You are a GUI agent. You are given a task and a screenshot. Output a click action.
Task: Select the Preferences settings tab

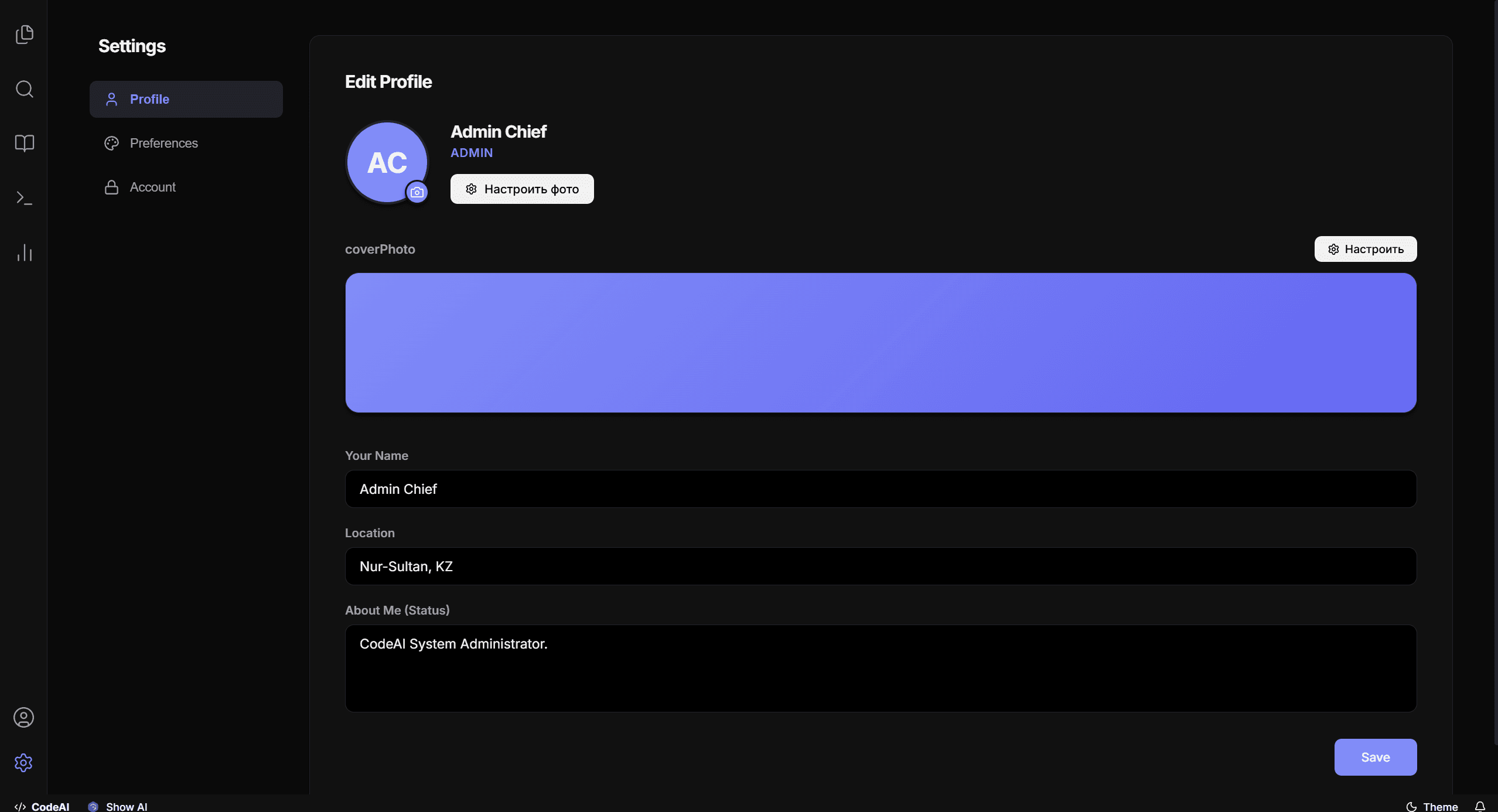[x=186, y=143]
